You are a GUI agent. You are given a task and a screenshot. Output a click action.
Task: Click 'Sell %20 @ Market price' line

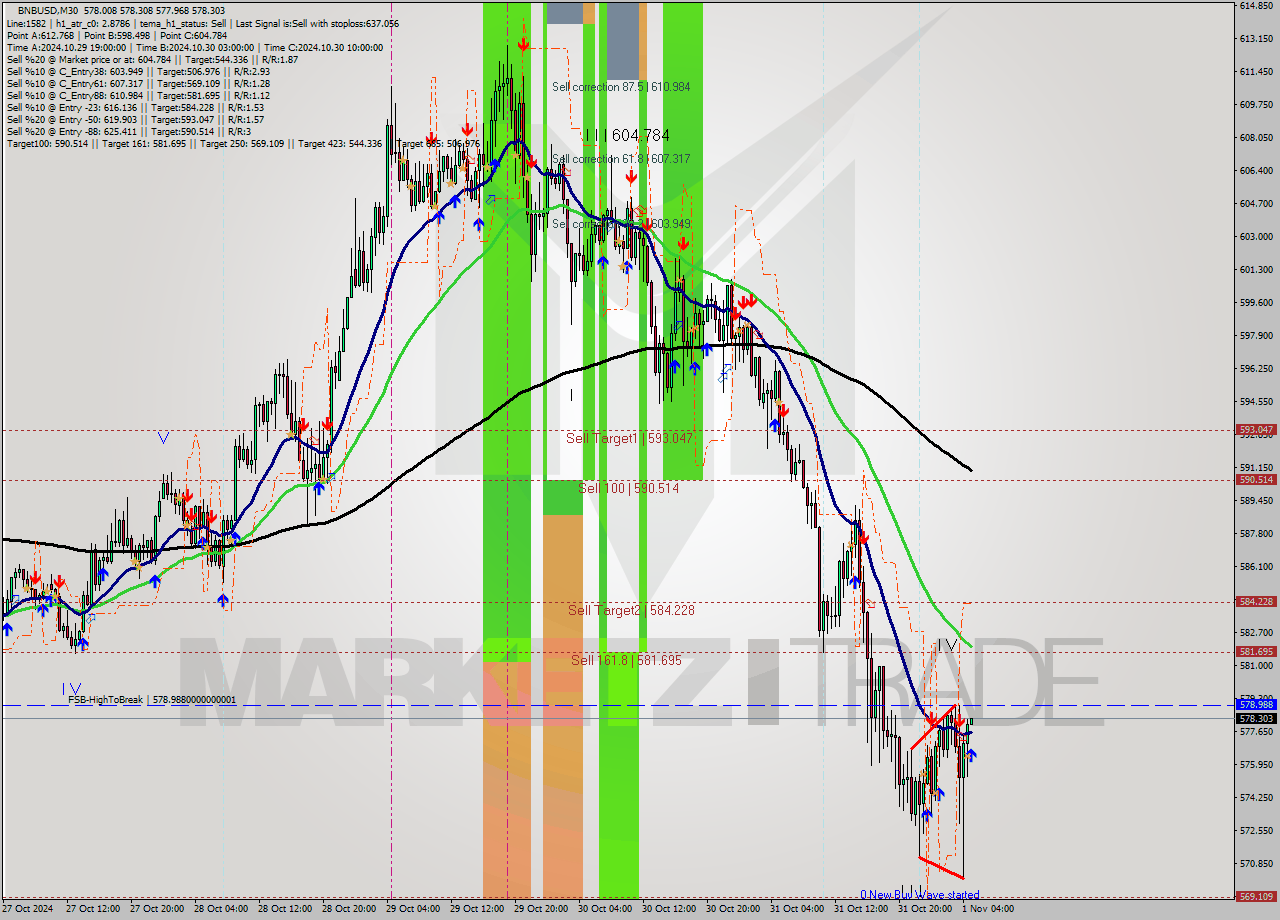(152, 59)
